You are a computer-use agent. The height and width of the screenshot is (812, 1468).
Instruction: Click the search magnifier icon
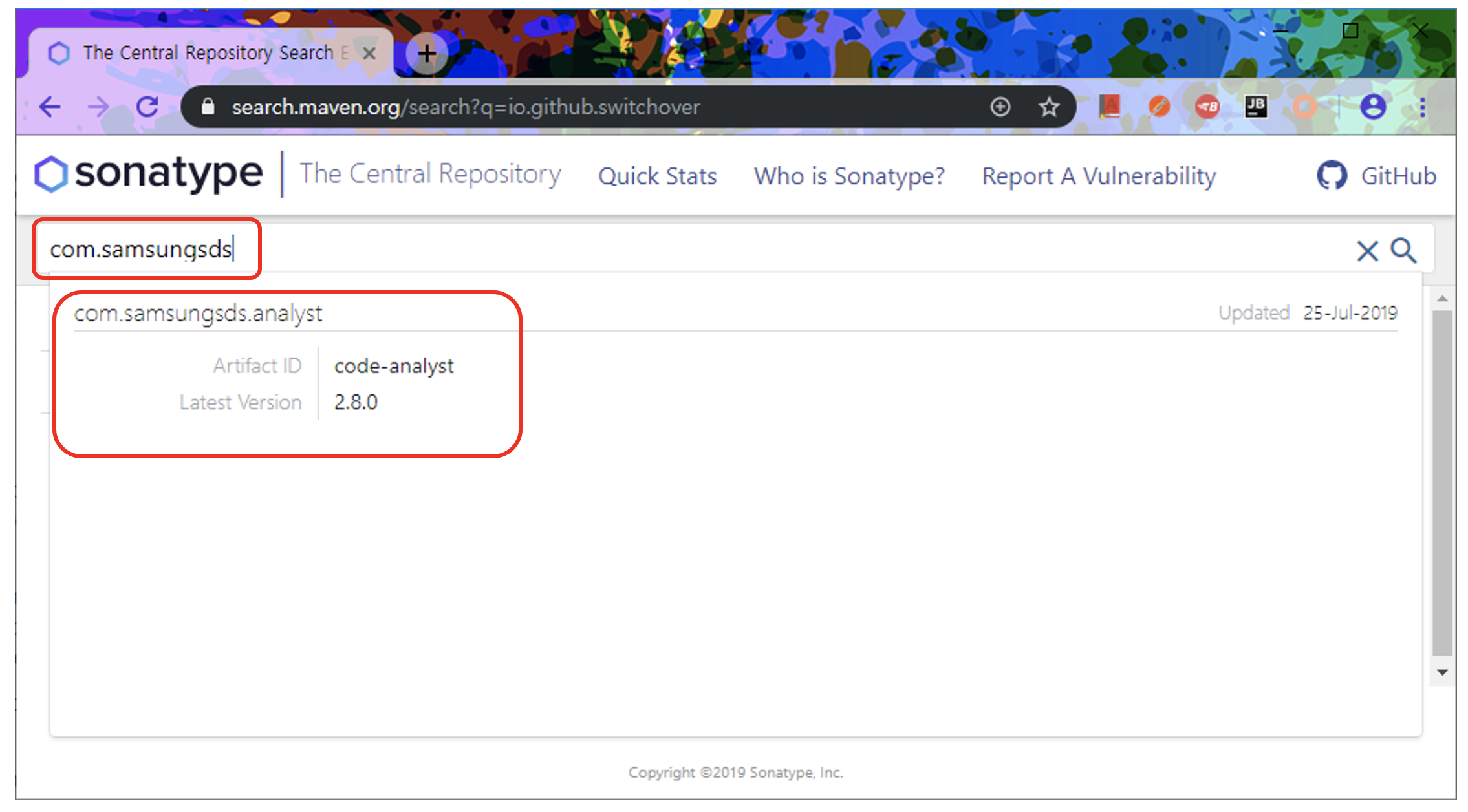point(1403,250)
